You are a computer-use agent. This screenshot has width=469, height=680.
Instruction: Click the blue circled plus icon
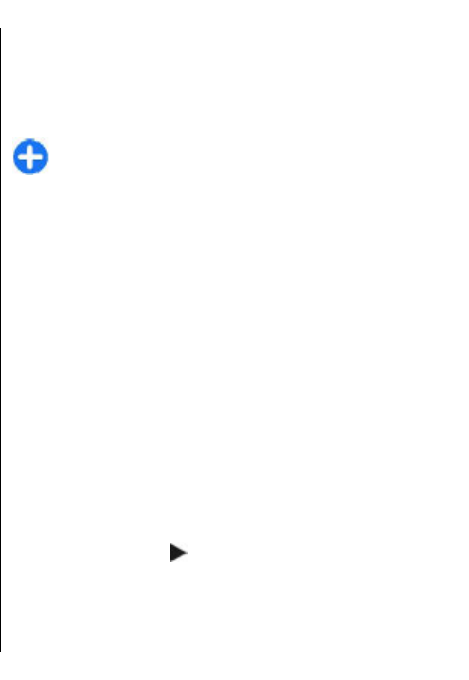(30, 157)
